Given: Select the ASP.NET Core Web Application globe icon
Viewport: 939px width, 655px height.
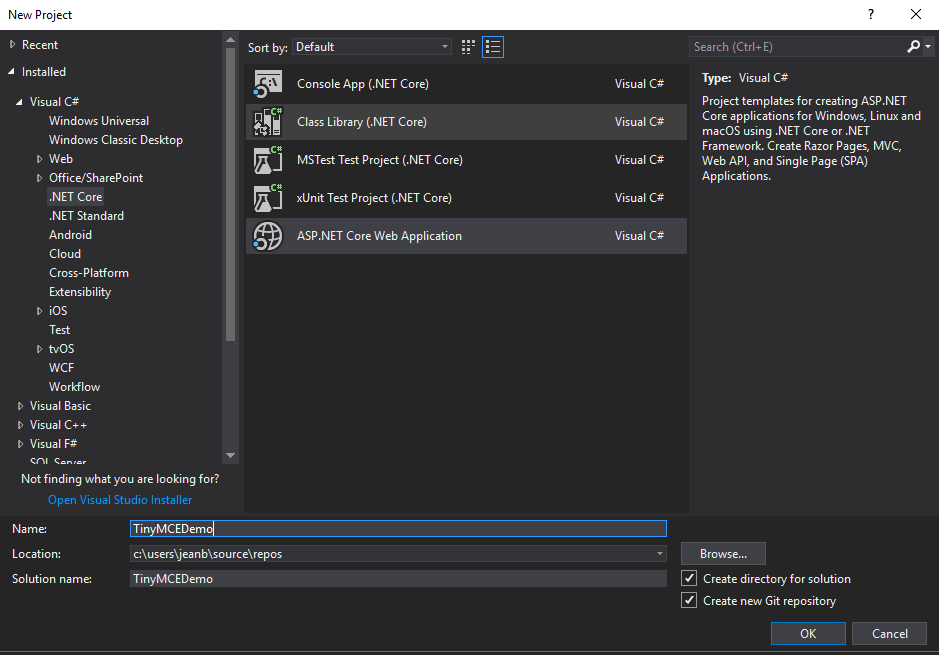Looking at the screenshot, I should click(268, 236).
